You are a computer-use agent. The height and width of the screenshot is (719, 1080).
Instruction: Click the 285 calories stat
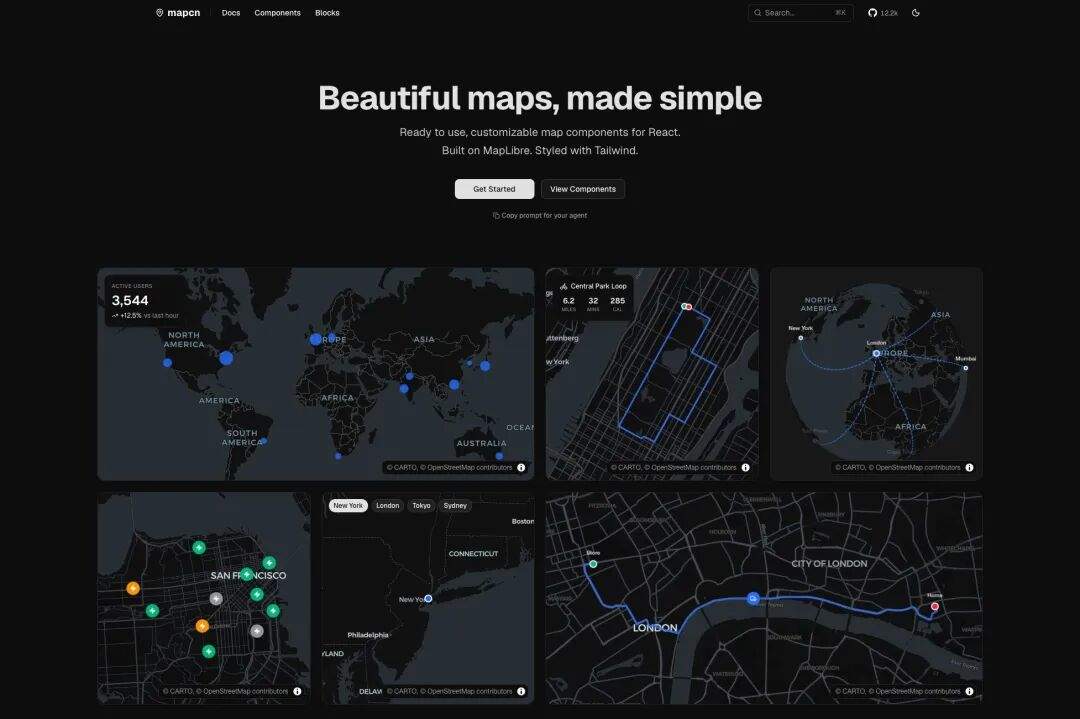[618, 304]
